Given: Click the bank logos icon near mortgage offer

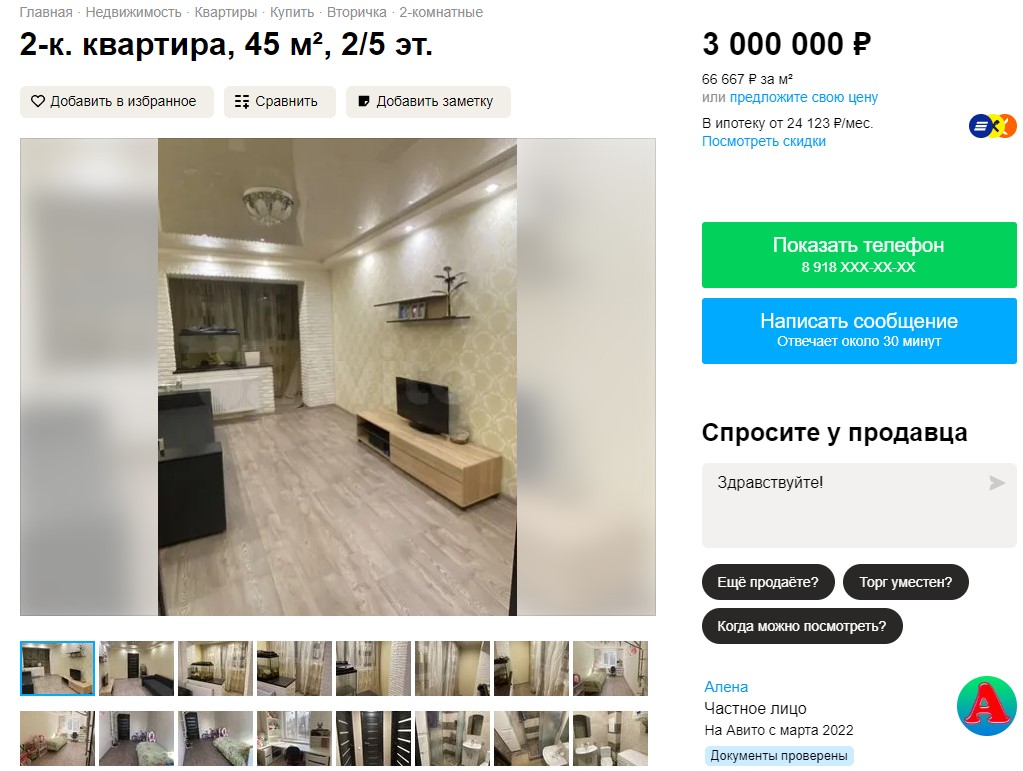Looking at the screenshot, I should click(x=992, y=126).
